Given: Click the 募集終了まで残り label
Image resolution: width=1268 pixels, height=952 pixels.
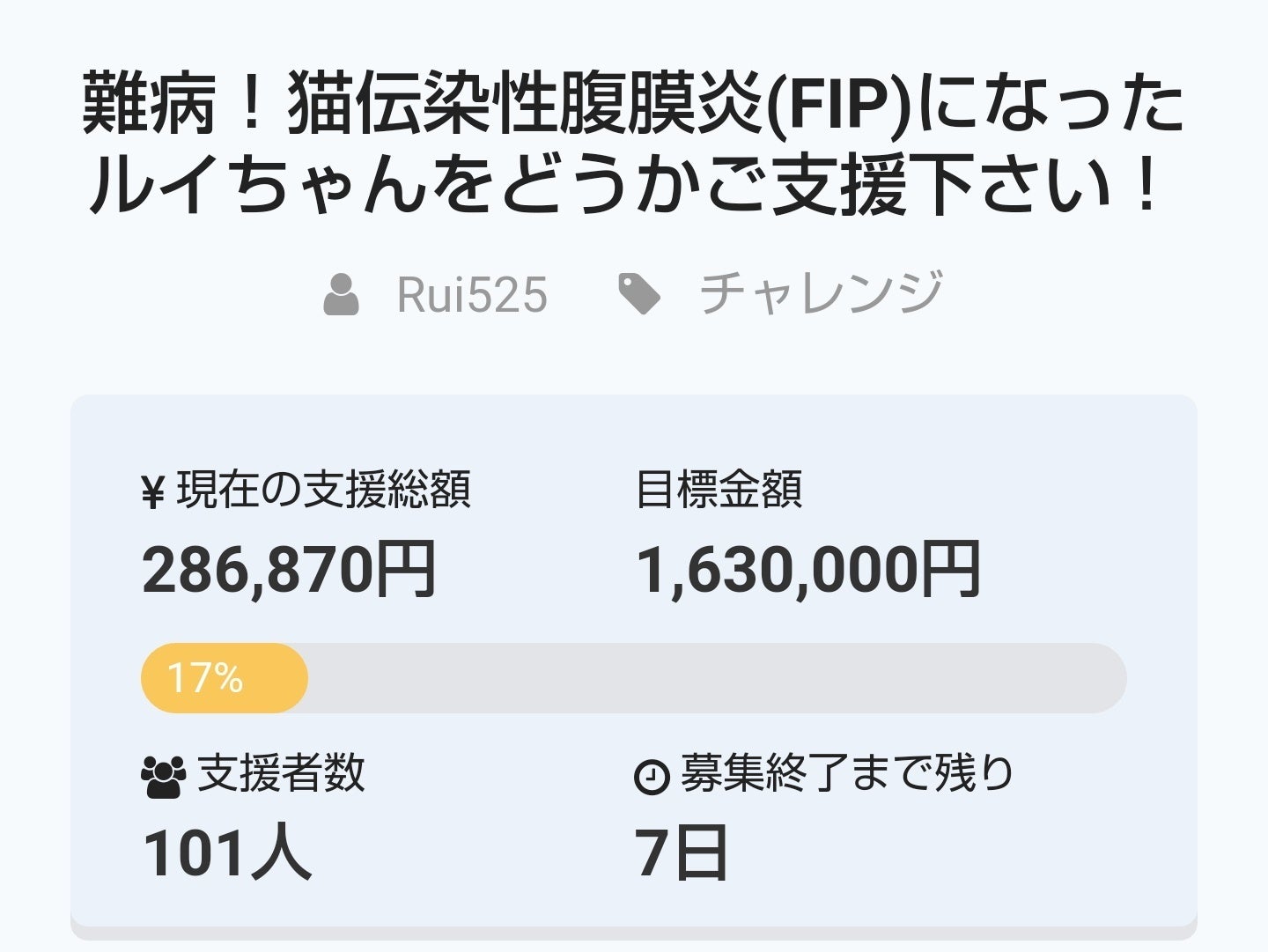Looking at the screenshot, I should click(847, 774).
